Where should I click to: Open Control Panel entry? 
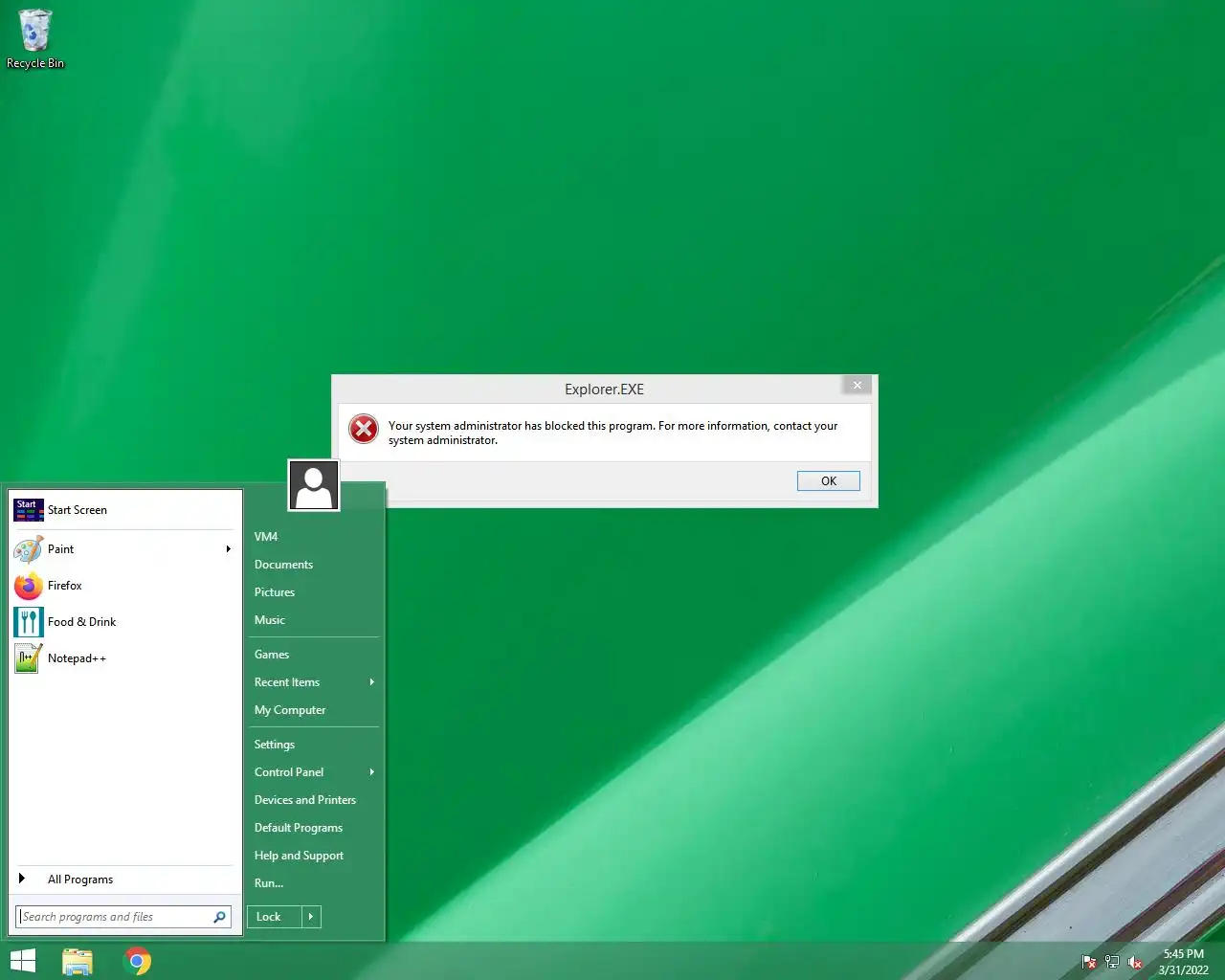(315, 772)
